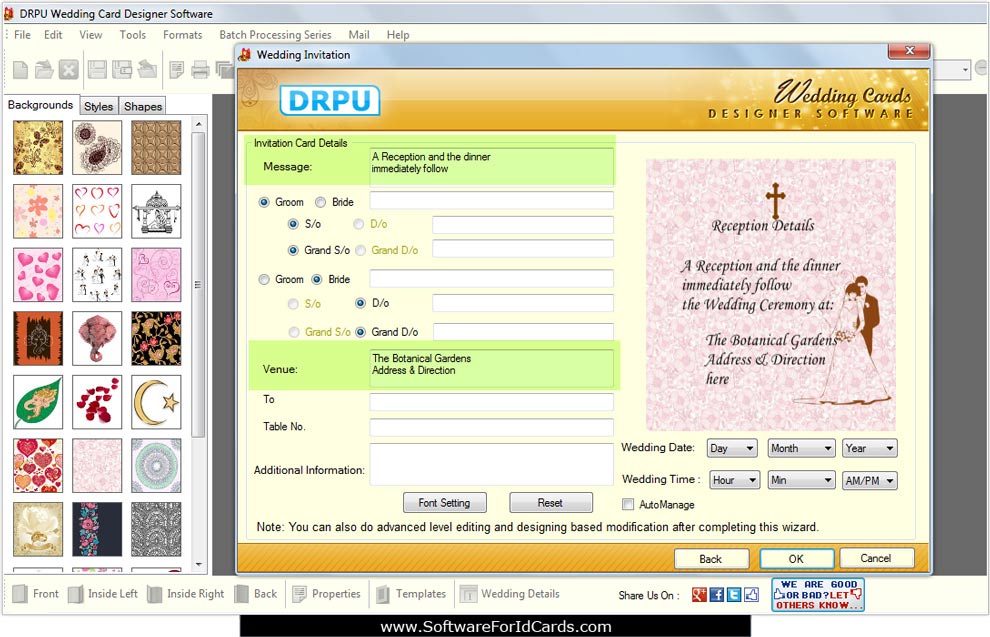Open Wedding Details from the bottom bar
Image resolution: width=990 pixels, height=637 pixels.
pyautogui.click(x=510, y=593)
